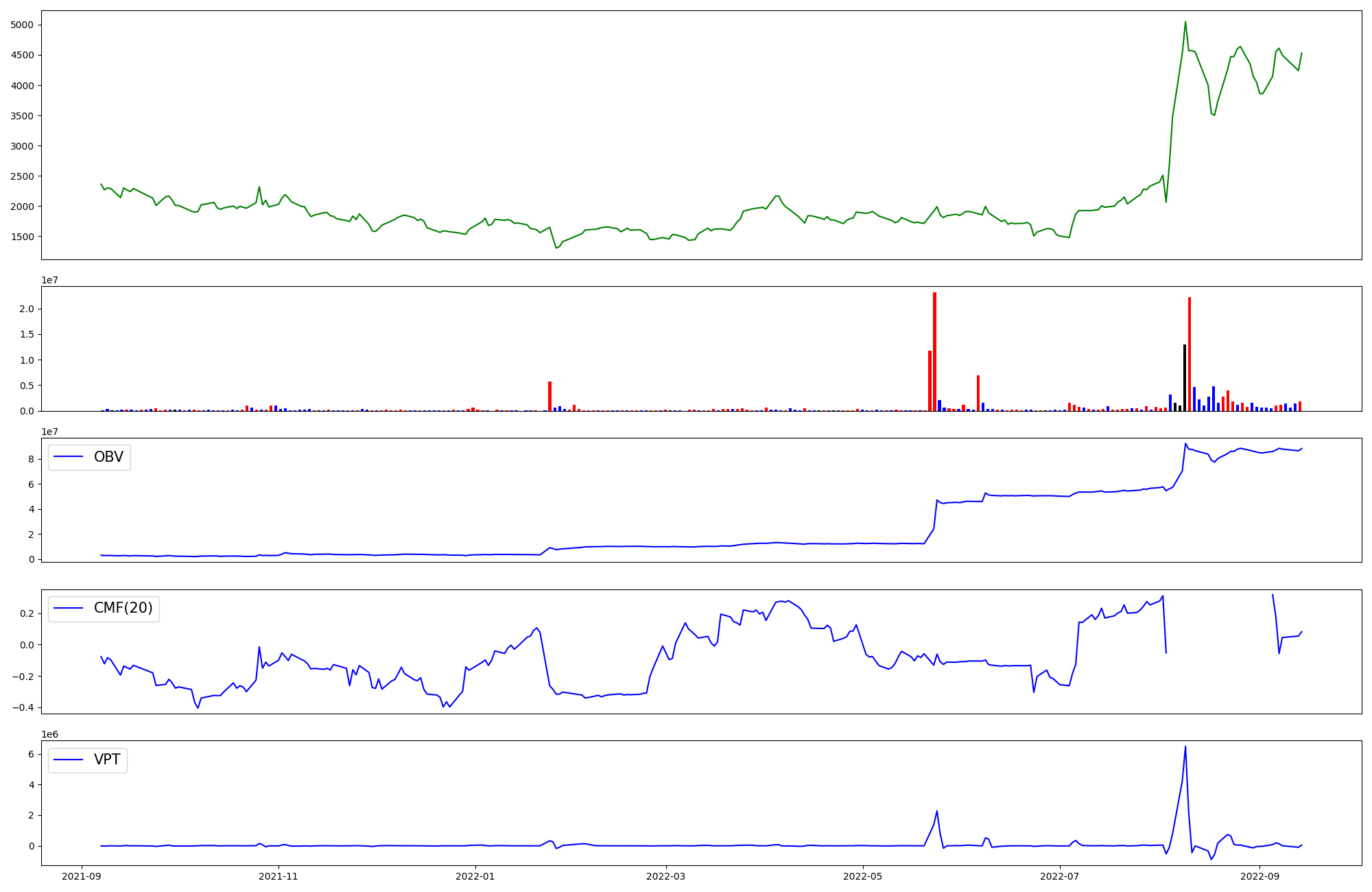Screen dimensions: 1372x892
Task: Click the VPT legend label
Action: click(107, 760)
